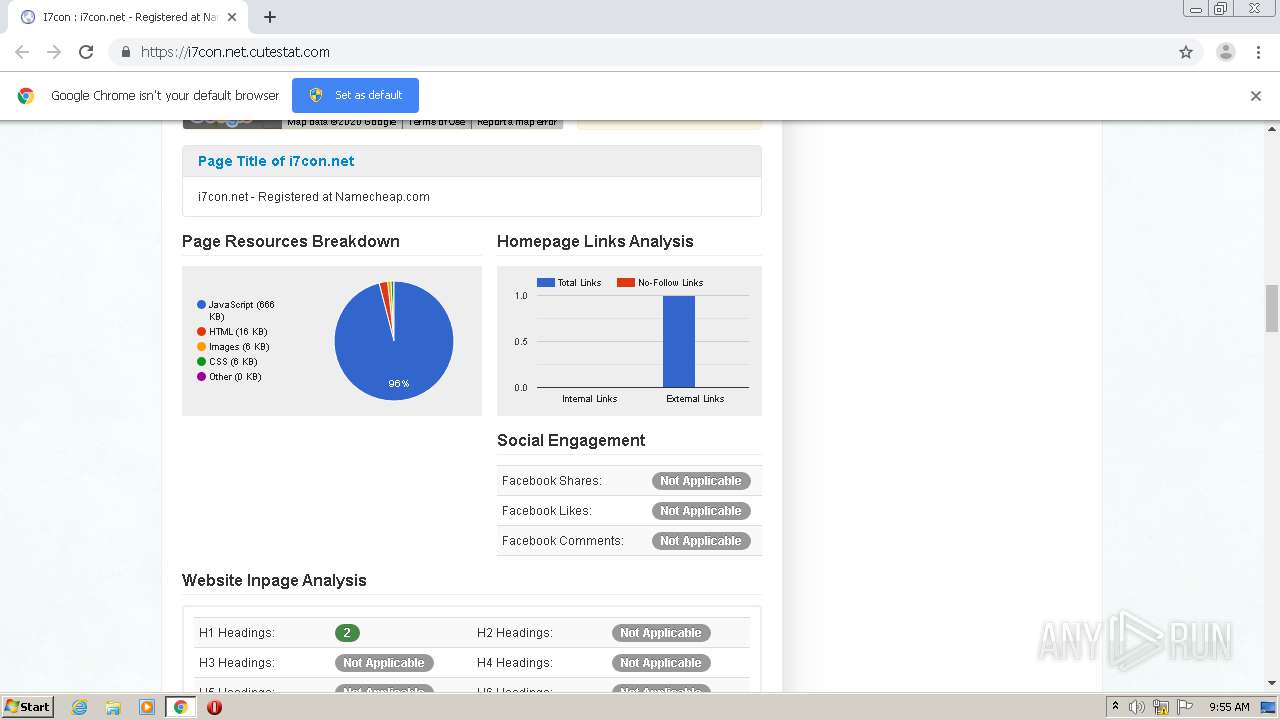Open File Explorer from taskbar
The image size is (1280, 720).
(113, 707)
